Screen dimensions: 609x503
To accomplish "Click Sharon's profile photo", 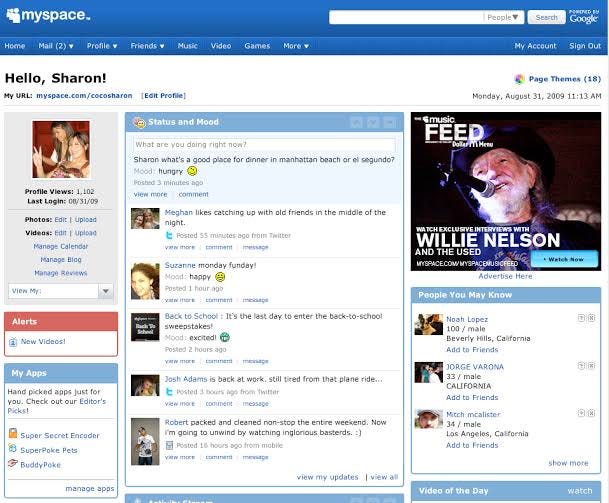I will tap(61, 150).
